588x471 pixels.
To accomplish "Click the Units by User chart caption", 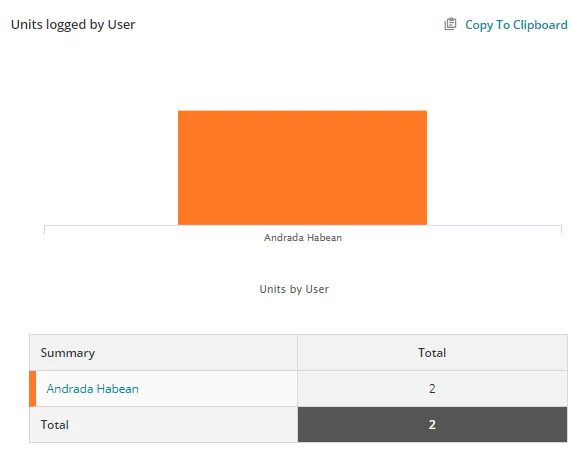I will click(294, 289).
